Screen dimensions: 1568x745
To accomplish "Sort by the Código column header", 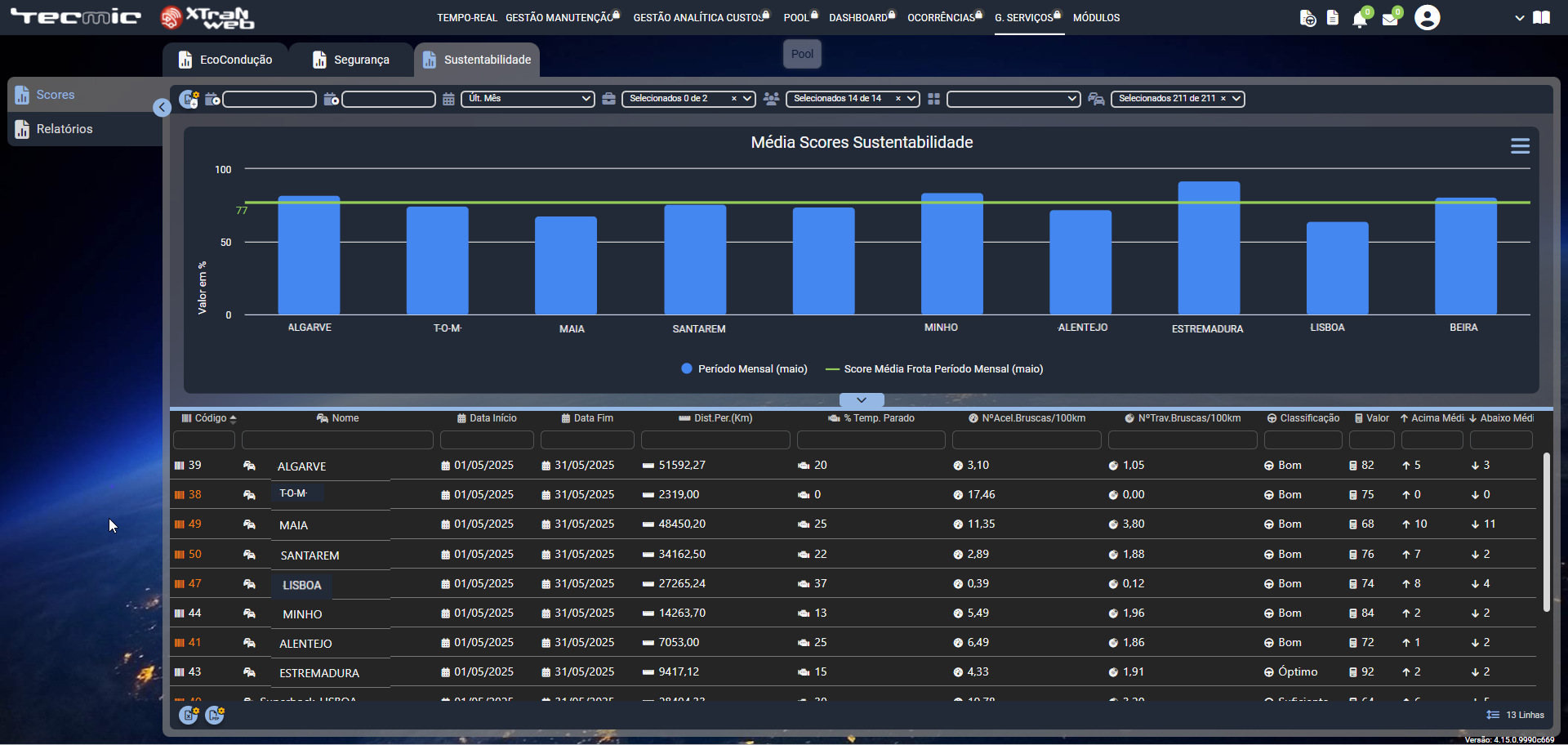I will [x=209, y=418].
